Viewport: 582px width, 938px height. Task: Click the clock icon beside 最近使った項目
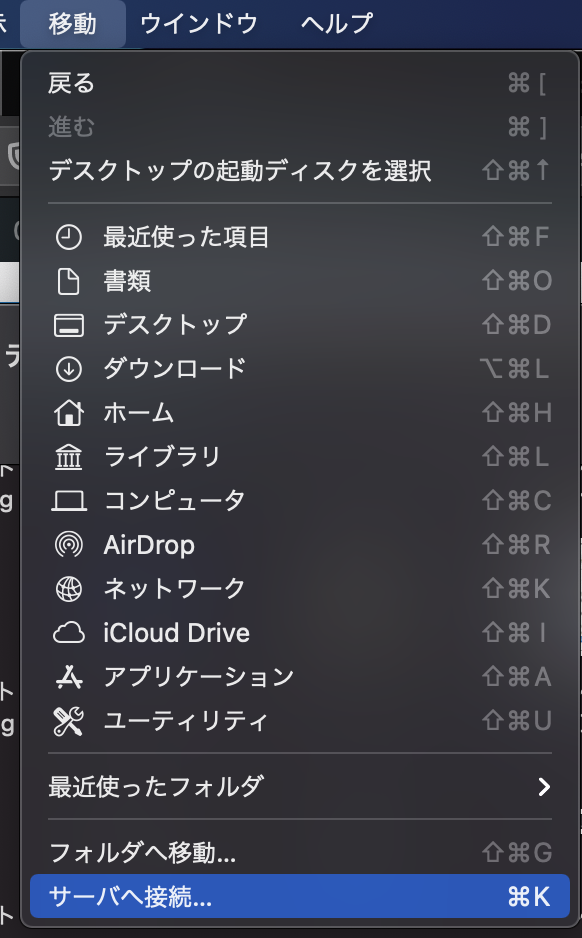[x=69, y=237]
